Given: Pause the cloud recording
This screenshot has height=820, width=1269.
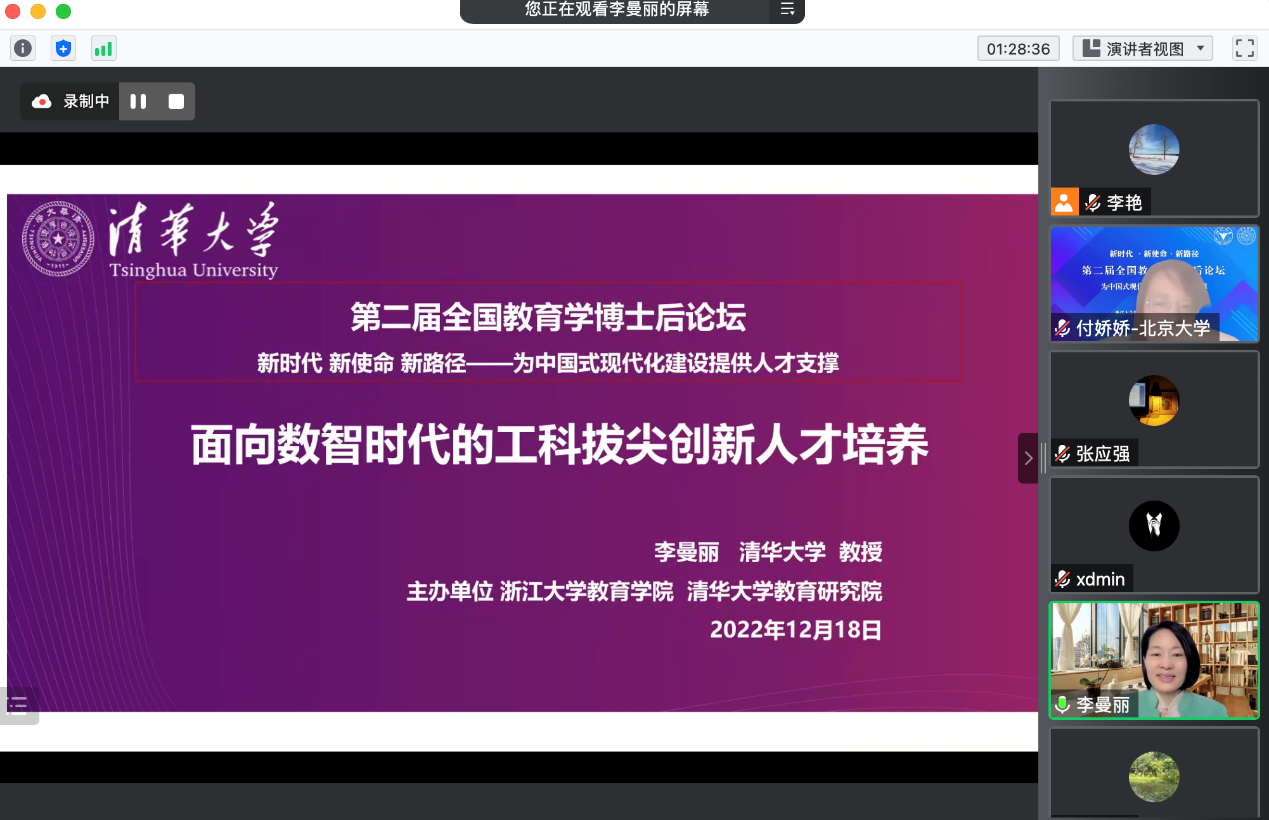Looking at the screenshot, I should (138, 101).
